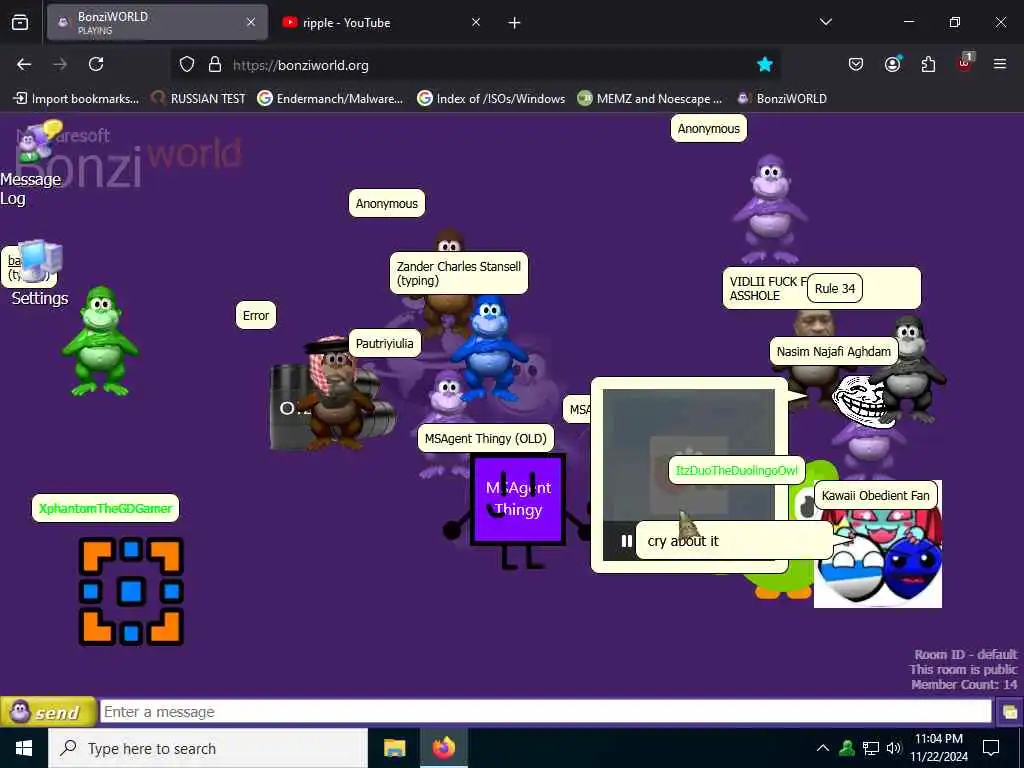
Task: Click the MSAgent Thingy (OLD) name tag
Action: click(x=486, y=438)
